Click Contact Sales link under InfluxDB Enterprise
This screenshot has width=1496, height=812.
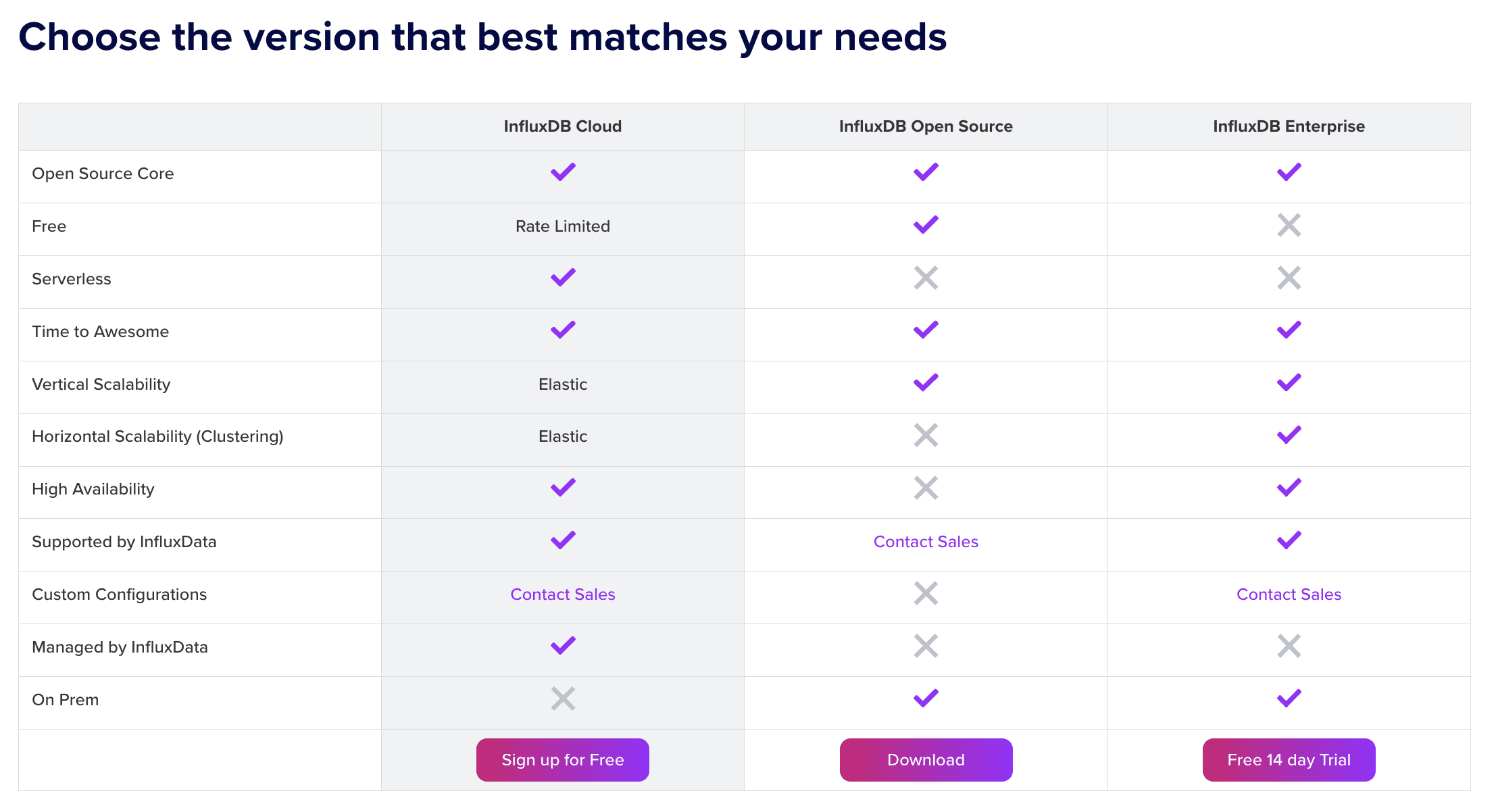point(1289,594)
